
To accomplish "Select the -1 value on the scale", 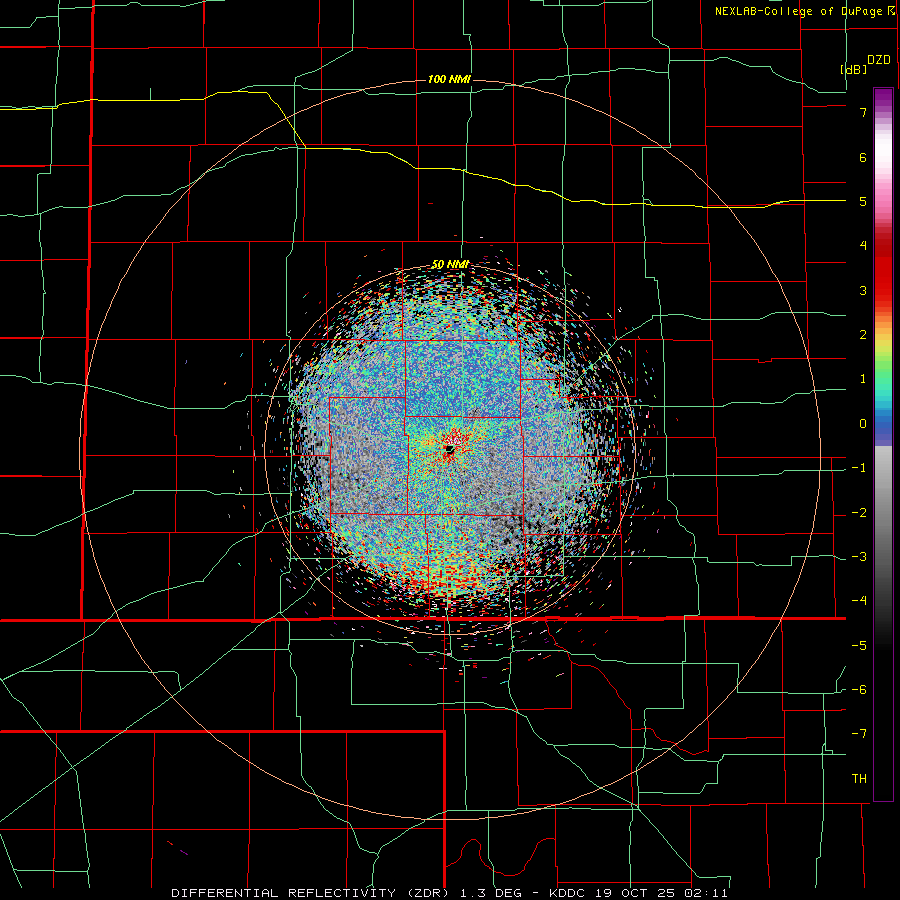I will [x=859, y=468].
